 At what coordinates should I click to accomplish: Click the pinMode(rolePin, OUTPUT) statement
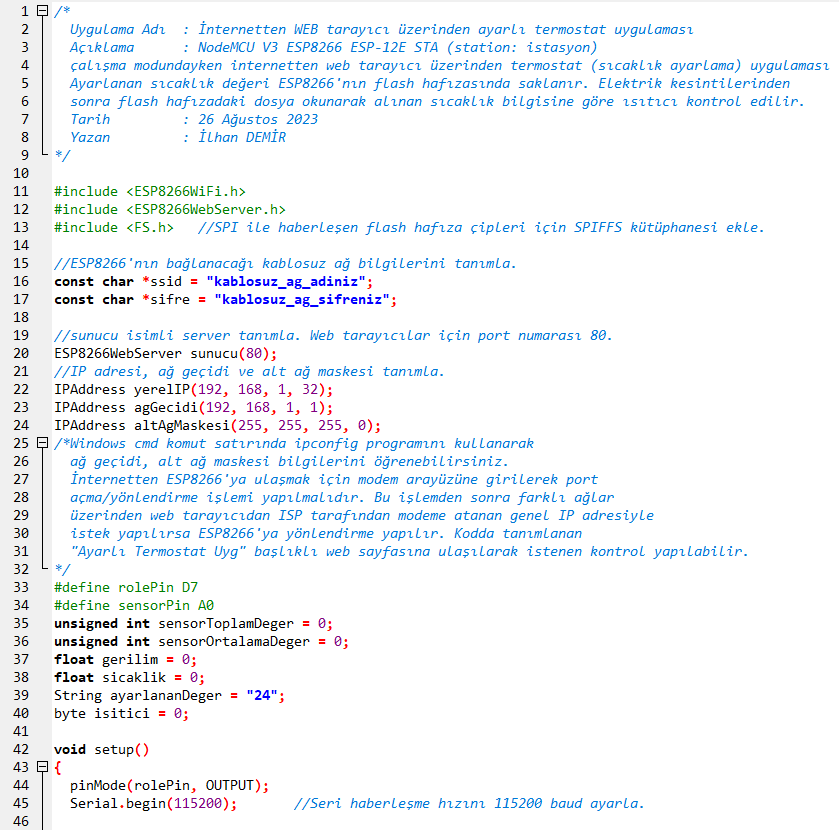(168, 785)
